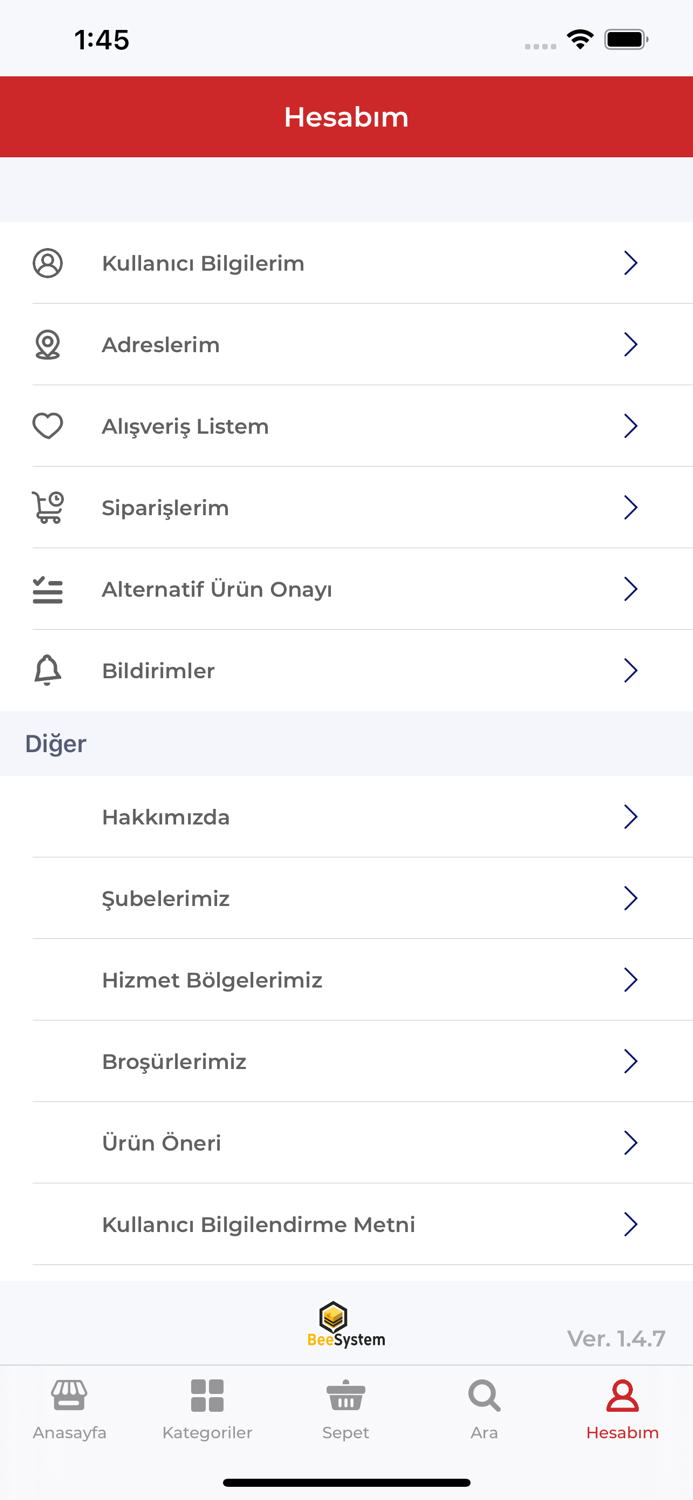The image size is (693, 1500).
Task: Tap the Sepet basket icon
Action: (x=346, y=1396)
